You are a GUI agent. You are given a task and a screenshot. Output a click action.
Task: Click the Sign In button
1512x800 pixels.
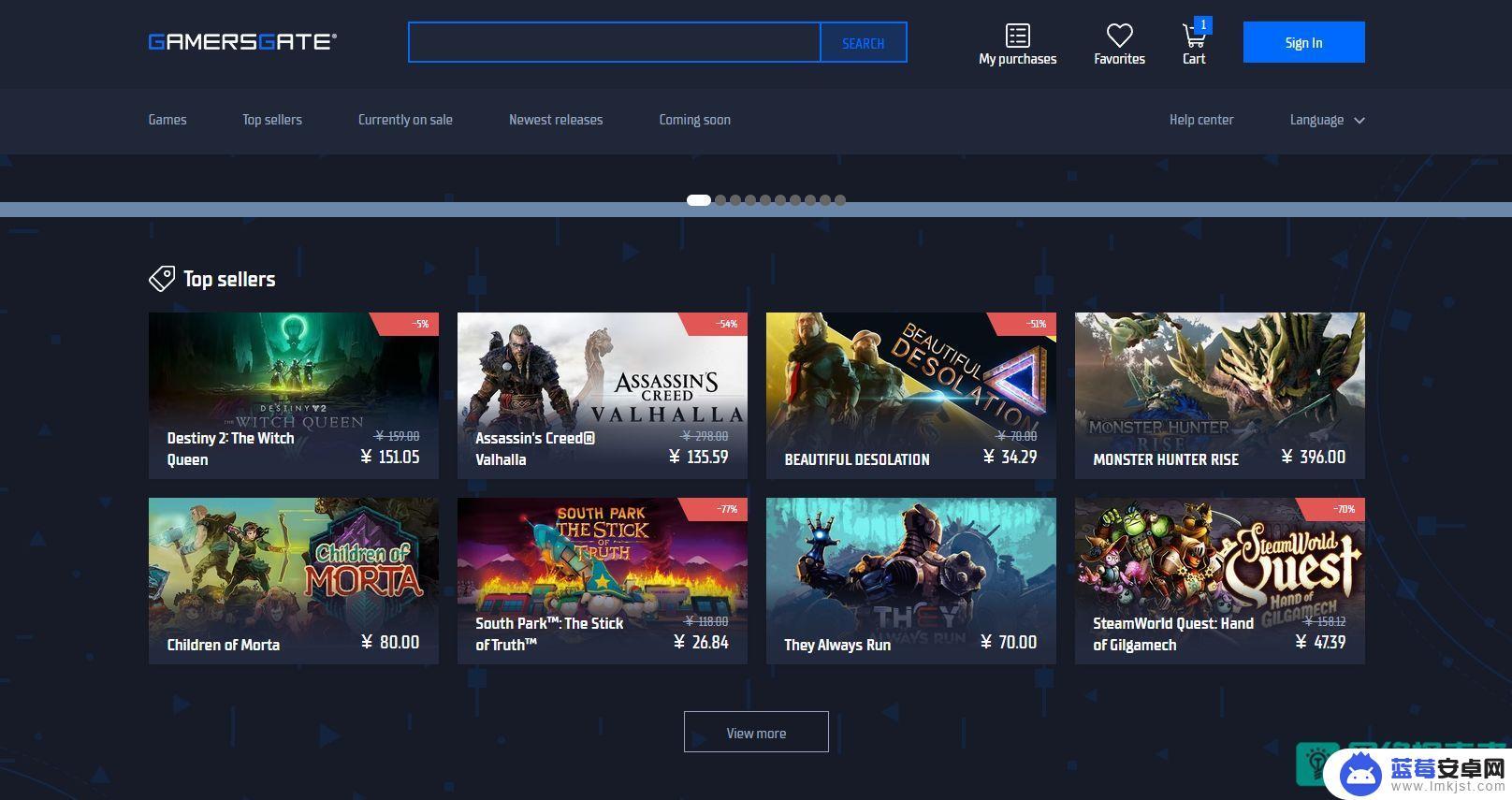click(x=1303, y=42)
